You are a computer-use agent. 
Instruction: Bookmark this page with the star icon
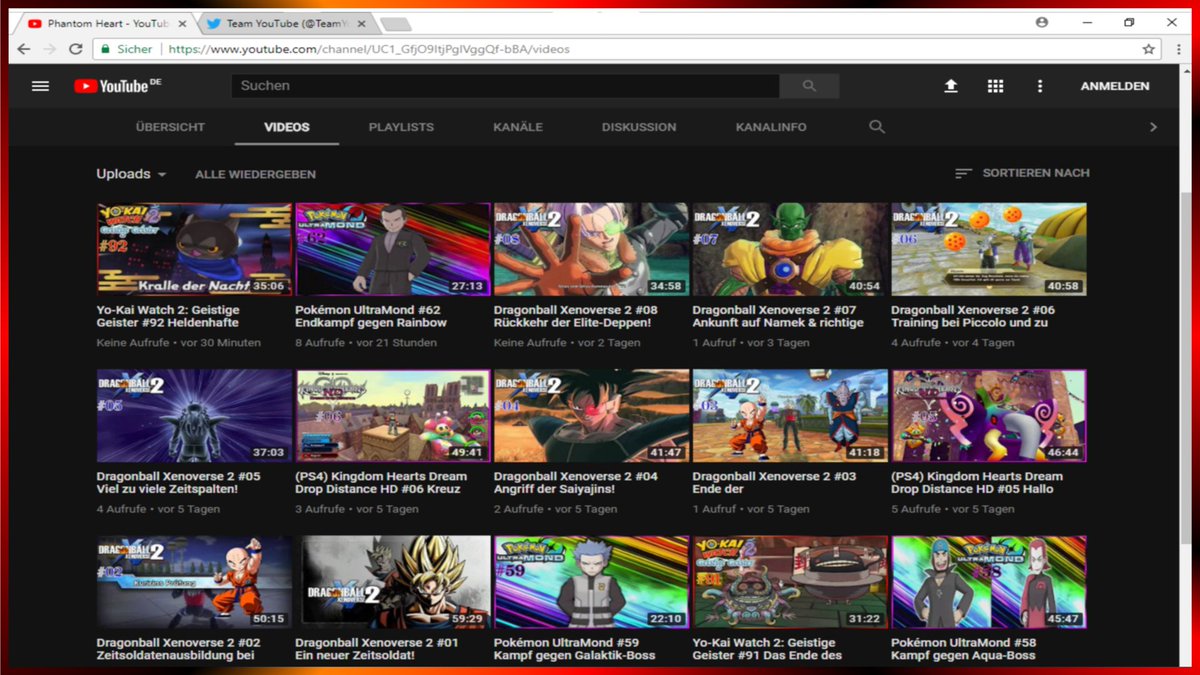click(1149, 49)
